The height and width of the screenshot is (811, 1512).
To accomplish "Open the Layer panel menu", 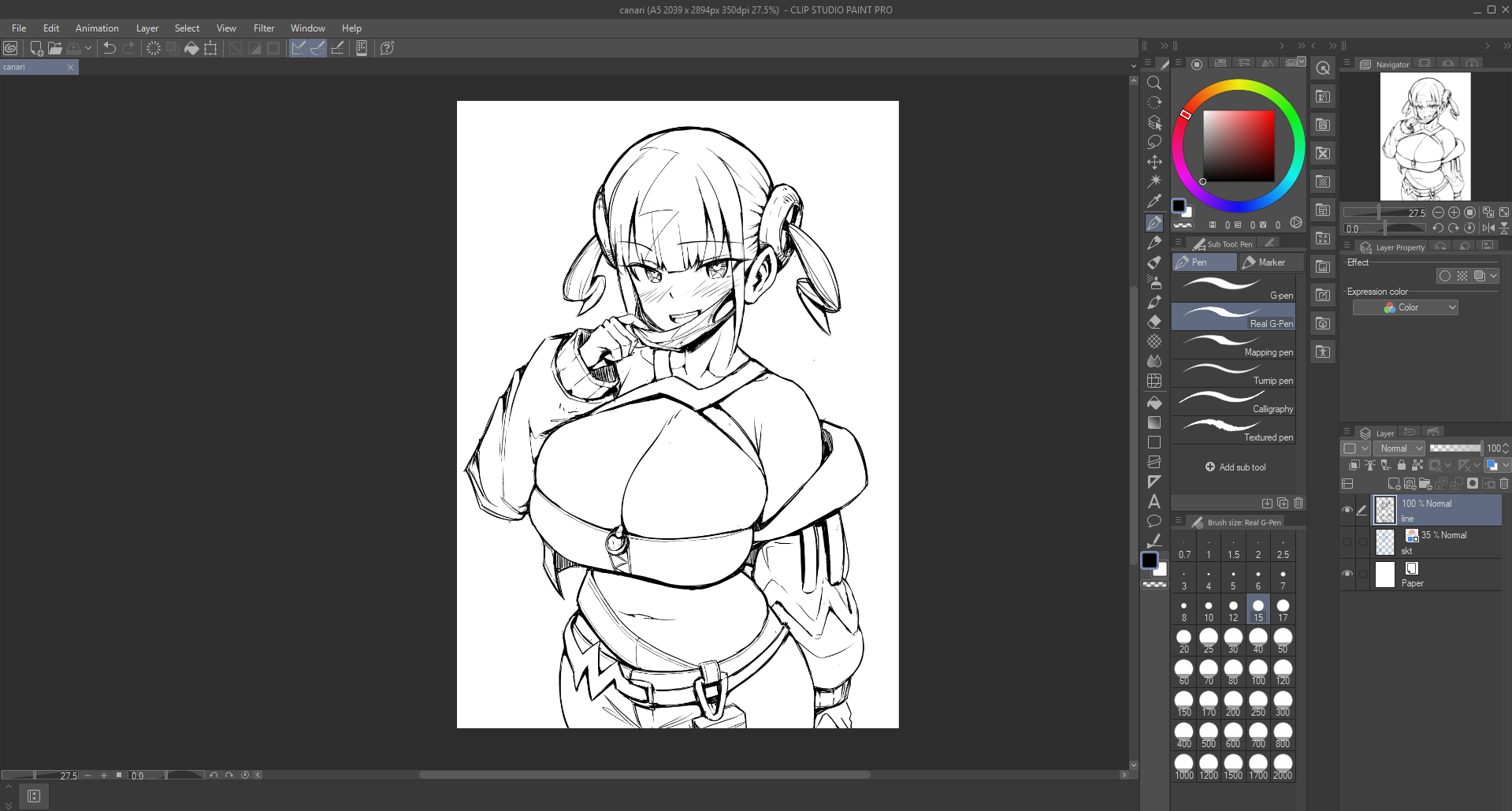I will pos(1347,433).
